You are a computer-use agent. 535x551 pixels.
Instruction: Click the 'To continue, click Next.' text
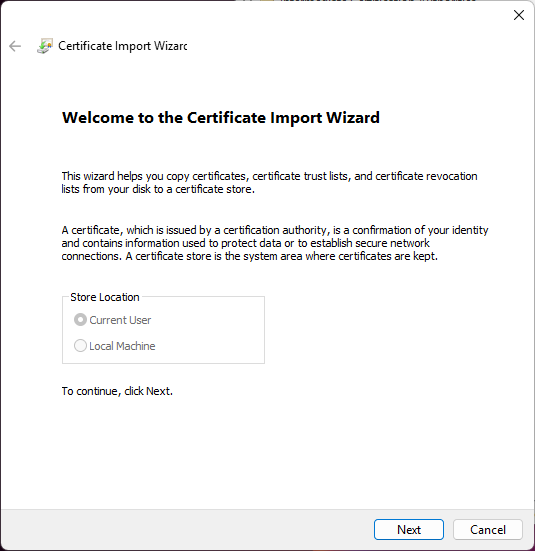pyautogui.click(x=117, y=391)
